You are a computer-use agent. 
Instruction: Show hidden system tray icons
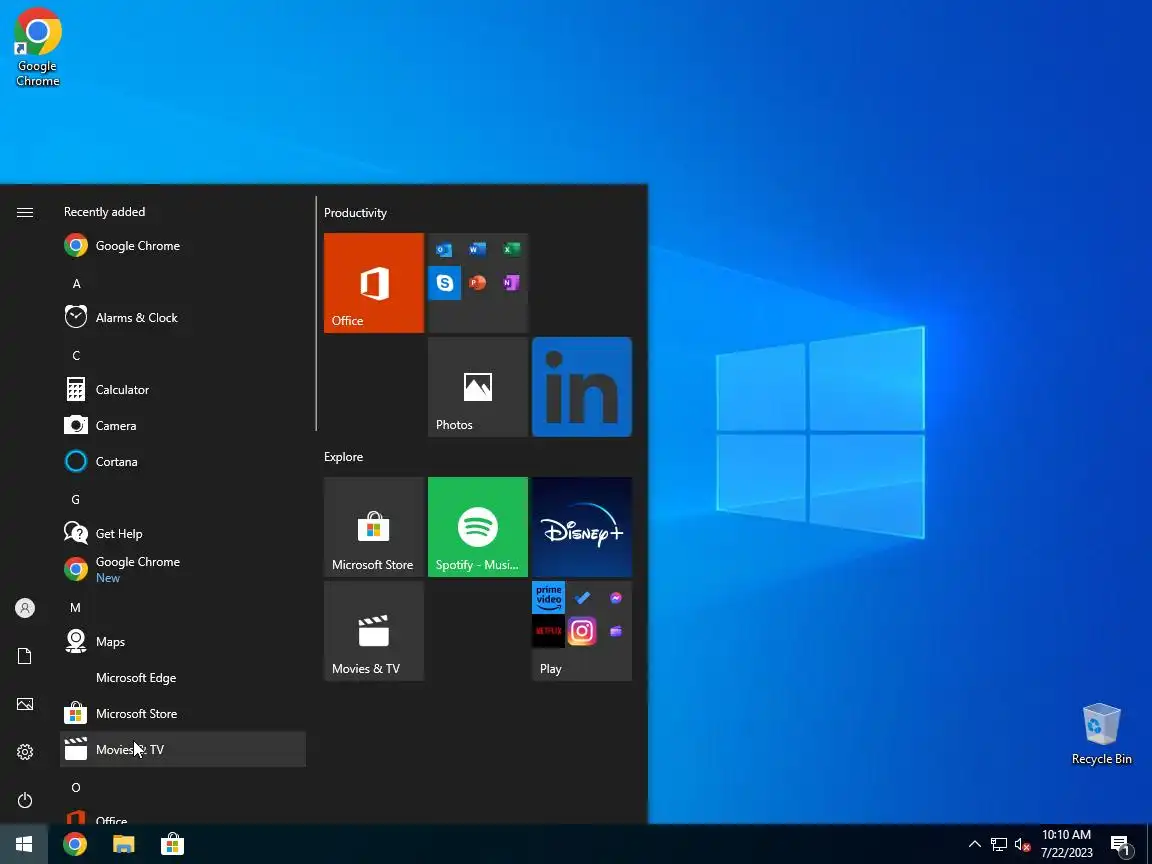(975, 844)
